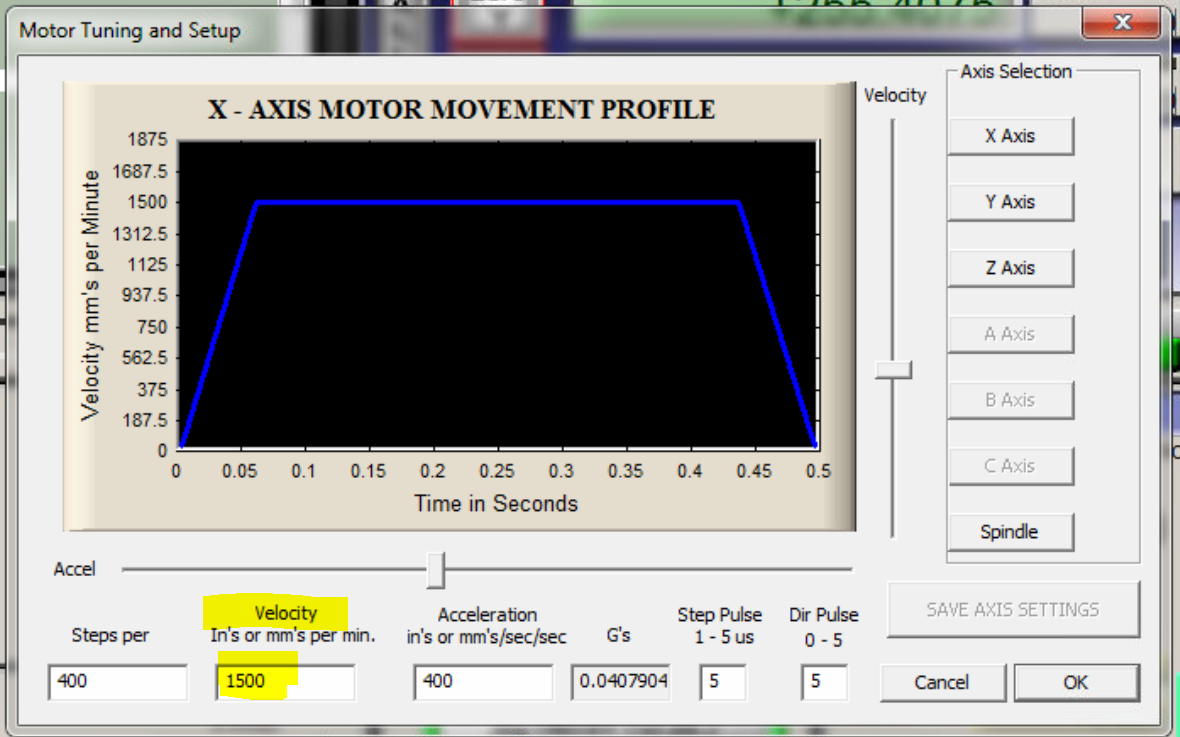
Task: Click the greyed-out B Axis button
Action: 1010,400
